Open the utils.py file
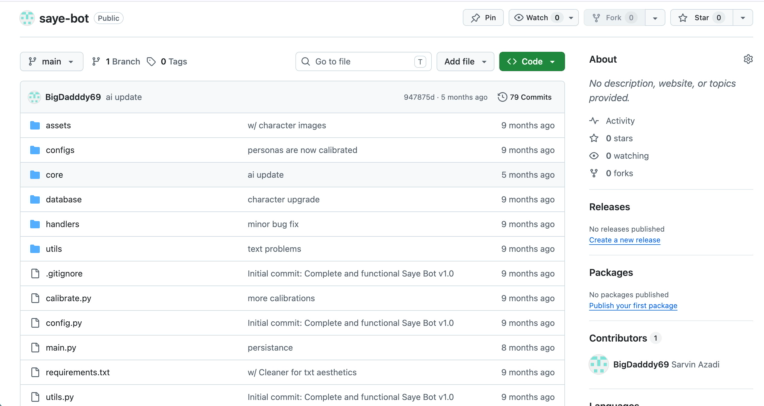The height and width of the screenshot is (406, 764). [59, 397]
